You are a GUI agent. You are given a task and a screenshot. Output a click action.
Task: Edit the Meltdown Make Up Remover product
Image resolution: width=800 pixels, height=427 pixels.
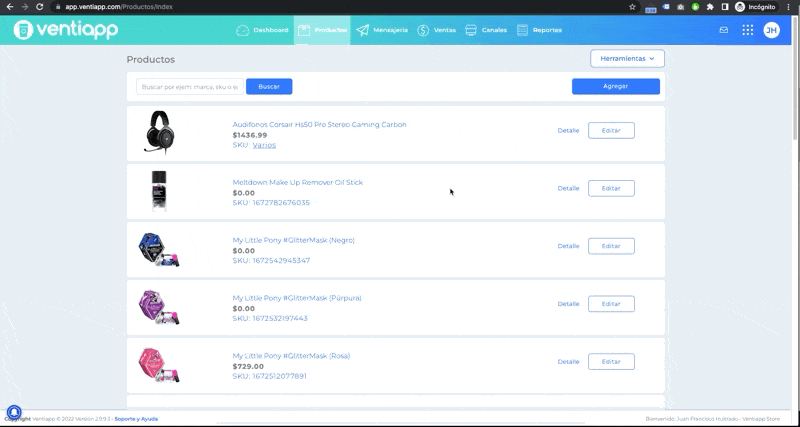[611, 188]
